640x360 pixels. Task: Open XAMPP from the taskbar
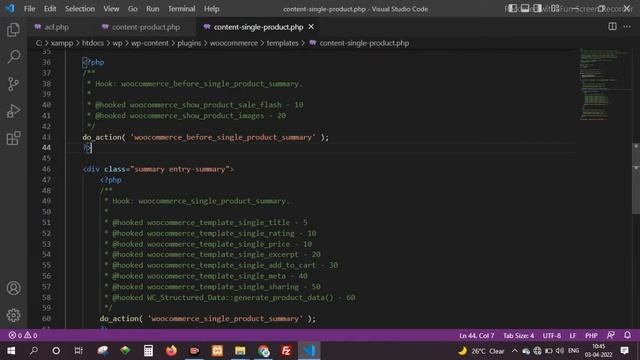coord(217,351)
